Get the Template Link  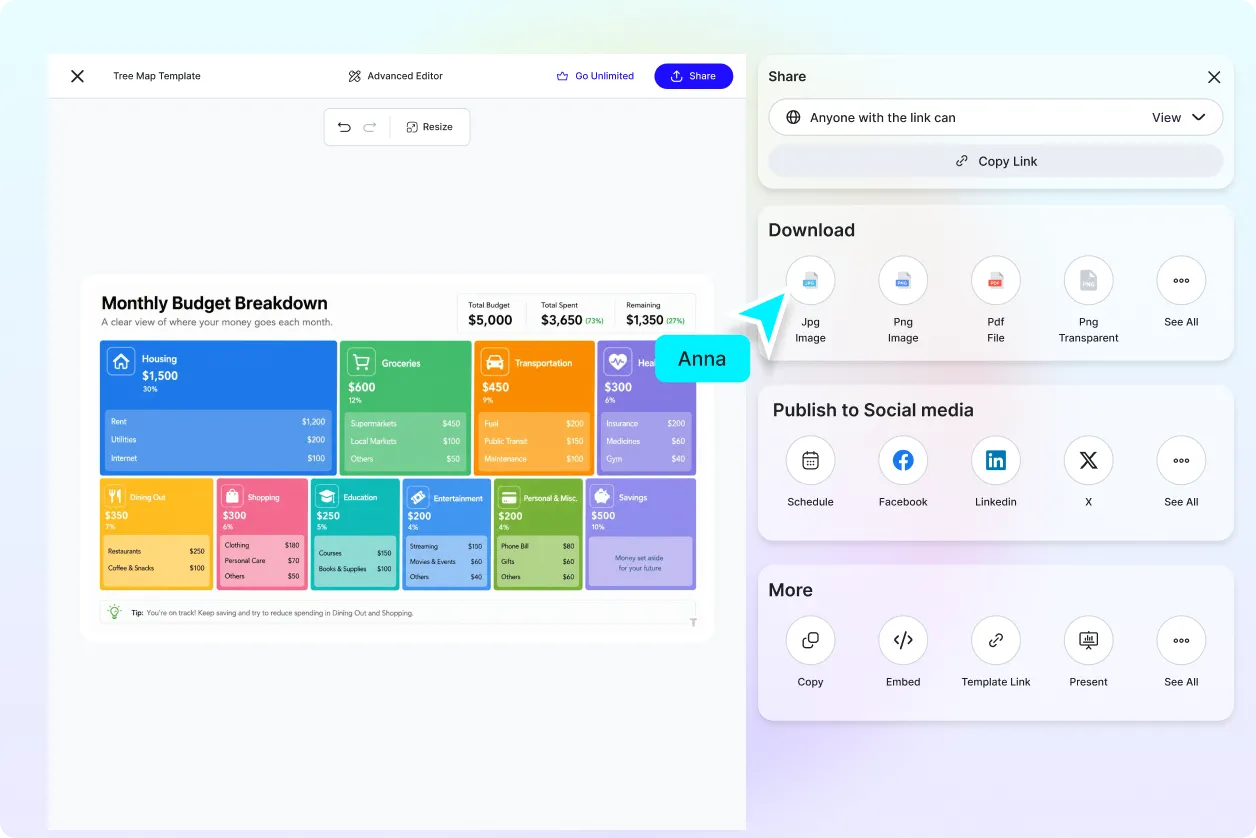[996, 641]
